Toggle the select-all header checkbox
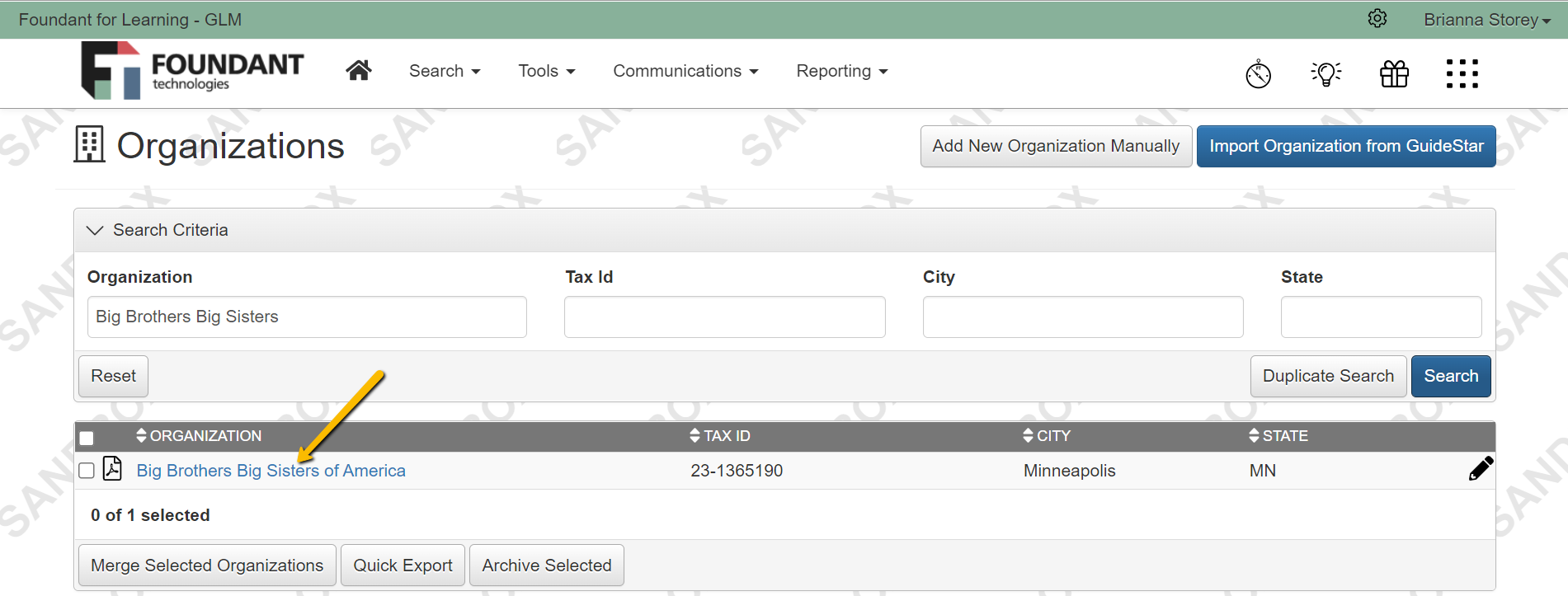The width and height of the screenshot is (1568, 596). [87, 438]
